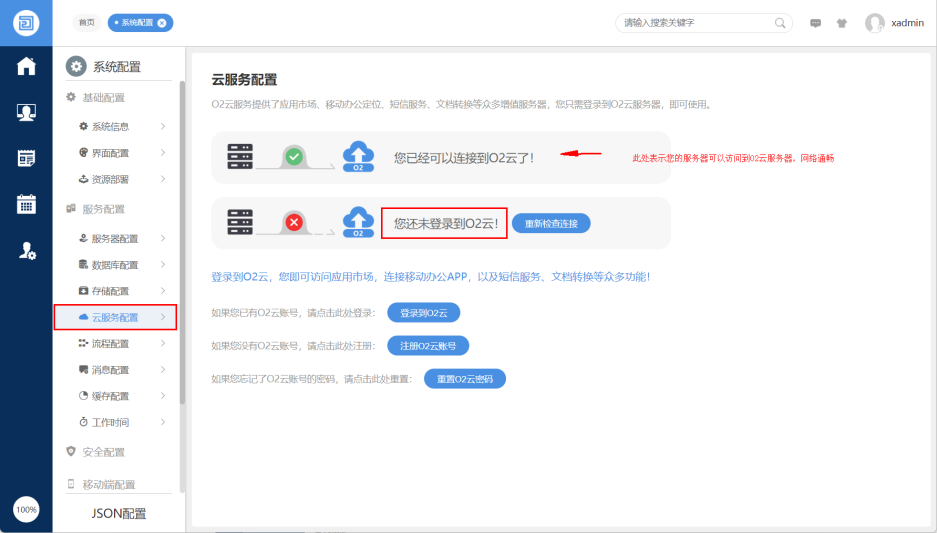Viewport: 937px width, 533px height.
Task: Click the sidebar vertical scrollbar
Action: (x=182, y=240)
